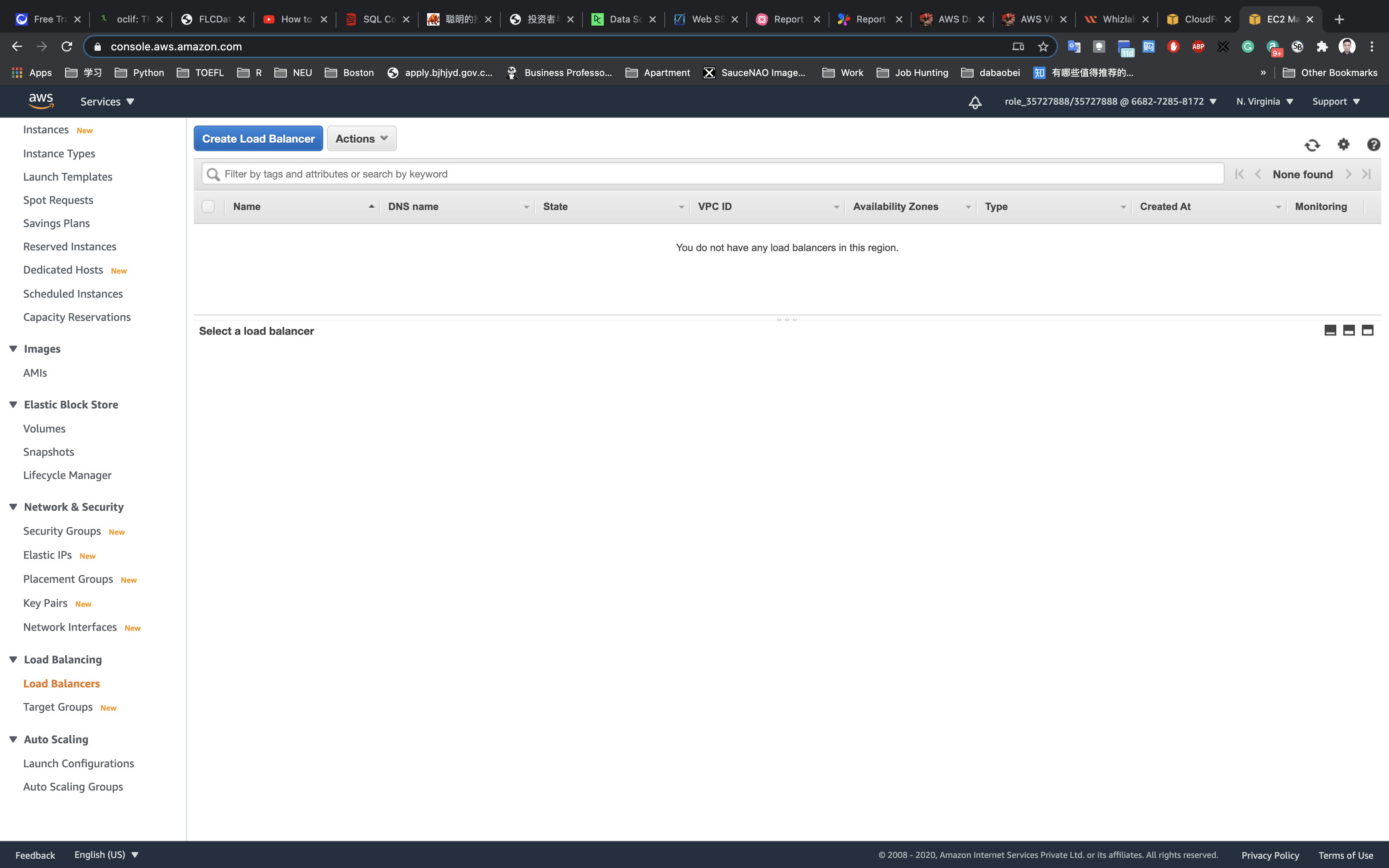Click the AWS logo home icon
Viewport: 1389px width, 868px height.
[41, 101]
